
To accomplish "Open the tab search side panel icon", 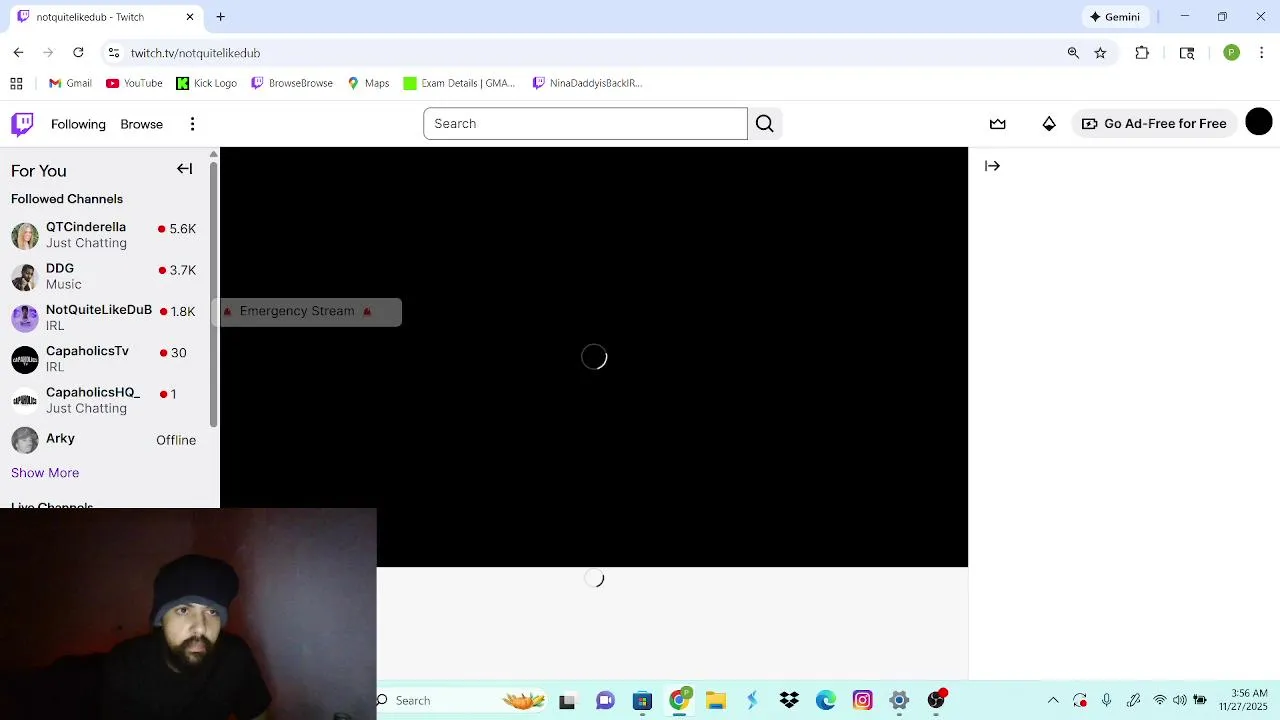I will [1187, 53].
